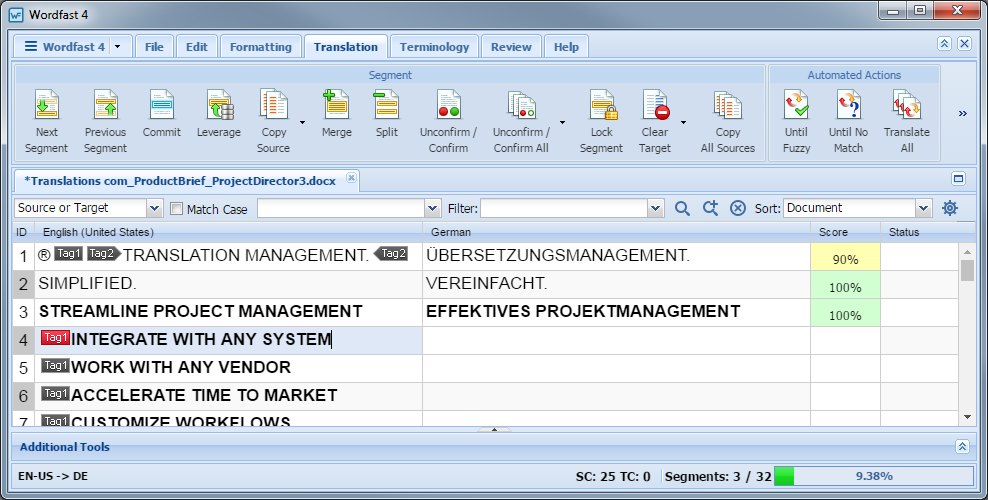Clear Target of the segment
The height and width of the screenshot is (500, 988).
click(x=655, y=122)
